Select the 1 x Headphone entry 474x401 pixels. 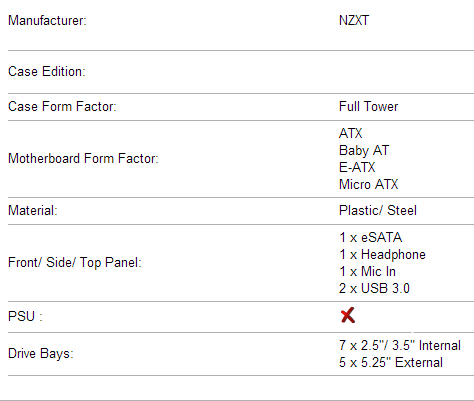382,255
